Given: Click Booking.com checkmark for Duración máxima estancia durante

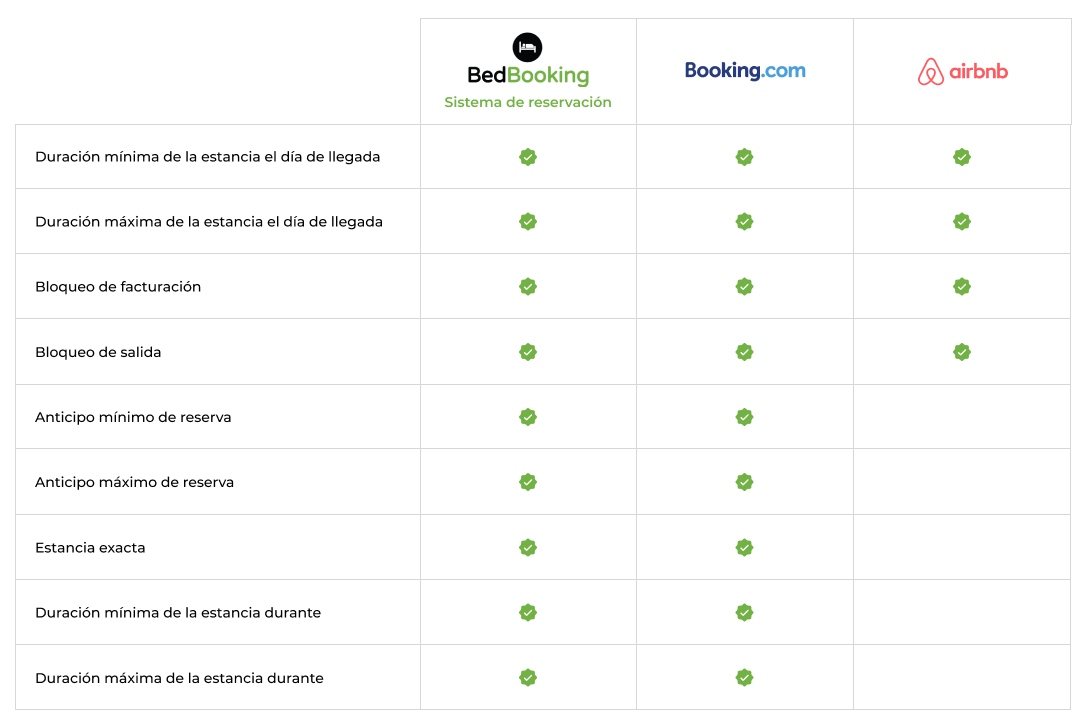Looking at the screenshot, I should click(745, 677).
